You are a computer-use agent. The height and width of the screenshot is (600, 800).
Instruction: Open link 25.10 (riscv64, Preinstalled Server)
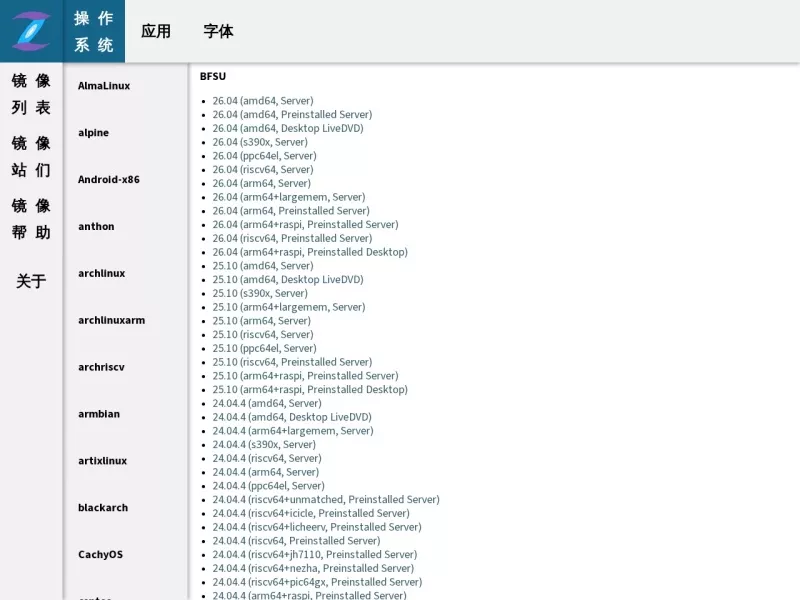[x=292, y=363]
